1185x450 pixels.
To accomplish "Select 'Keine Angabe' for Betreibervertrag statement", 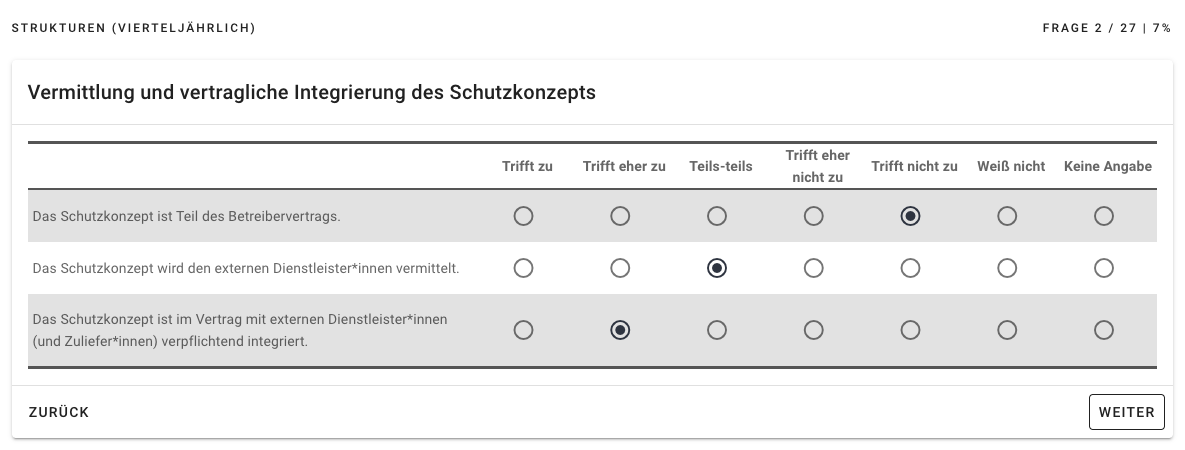I will pyautogui.click(x=1104, y=216).
